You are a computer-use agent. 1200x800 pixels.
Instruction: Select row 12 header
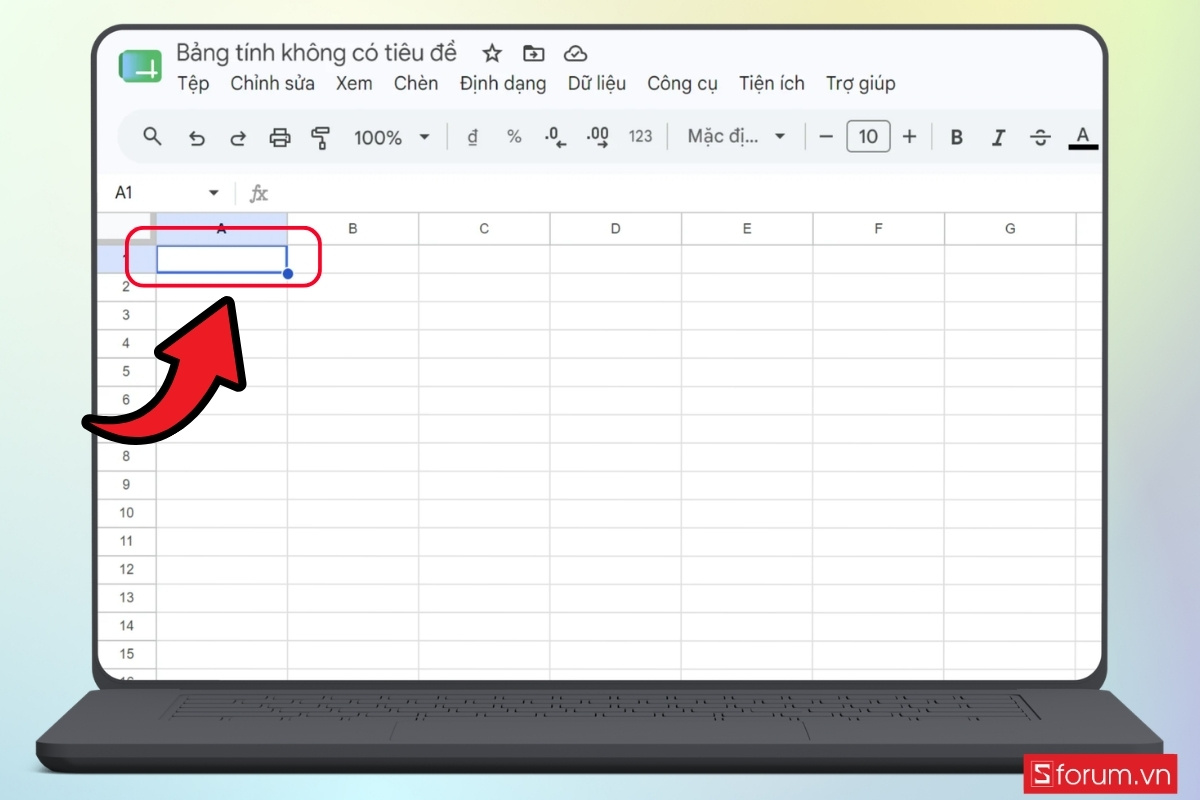pyautogui.click(x=126, y=569)
